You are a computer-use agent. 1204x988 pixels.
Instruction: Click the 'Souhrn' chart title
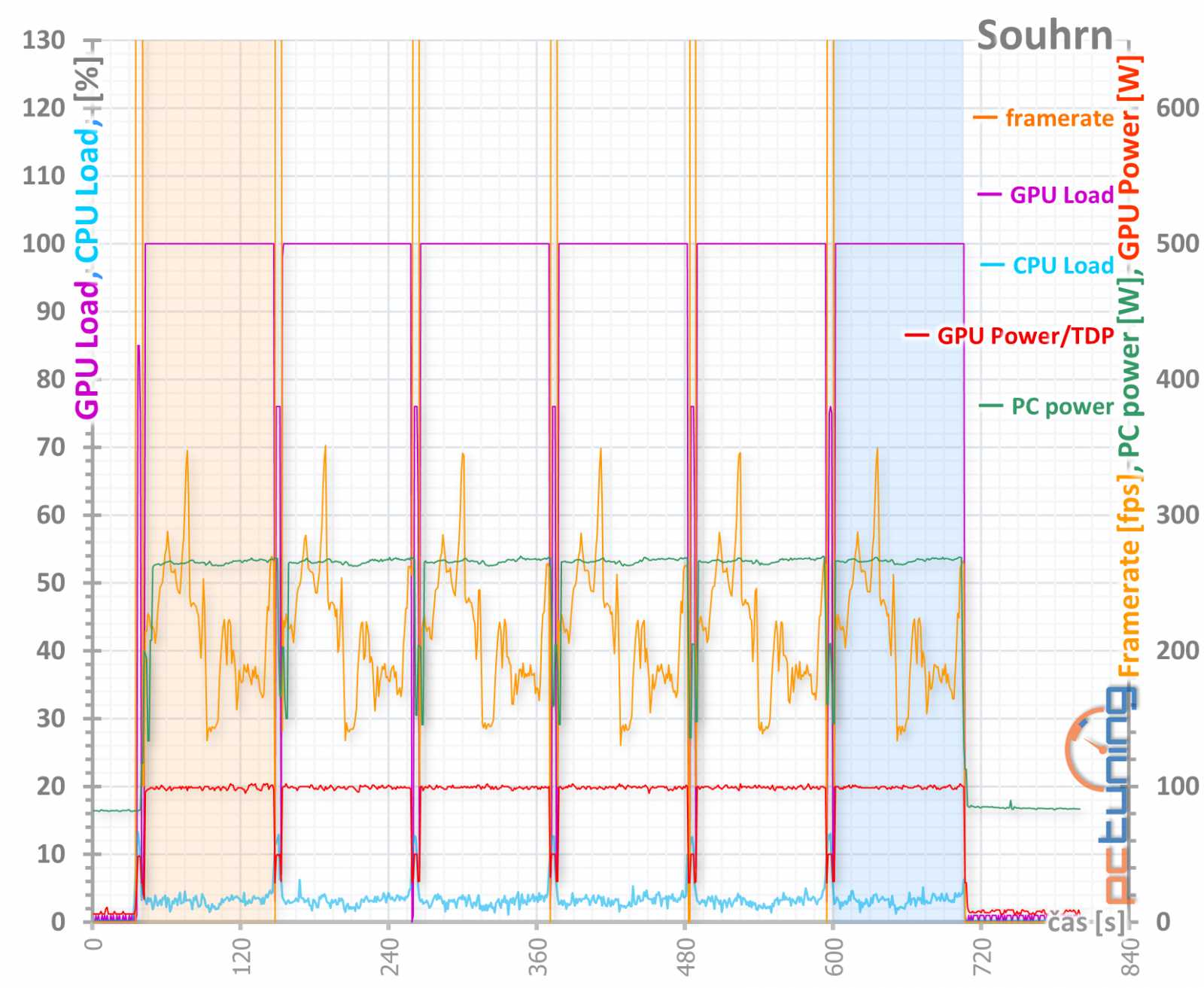1044,35
